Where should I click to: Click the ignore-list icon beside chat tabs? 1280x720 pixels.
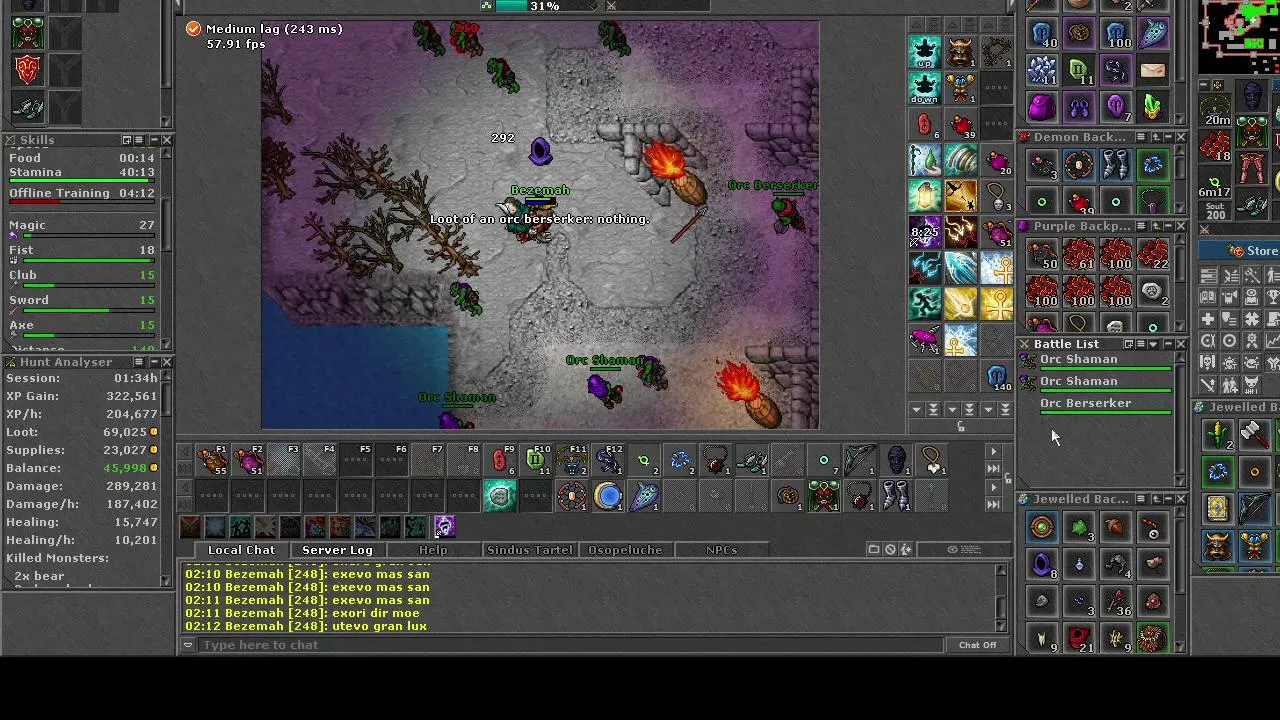(890, 549)
